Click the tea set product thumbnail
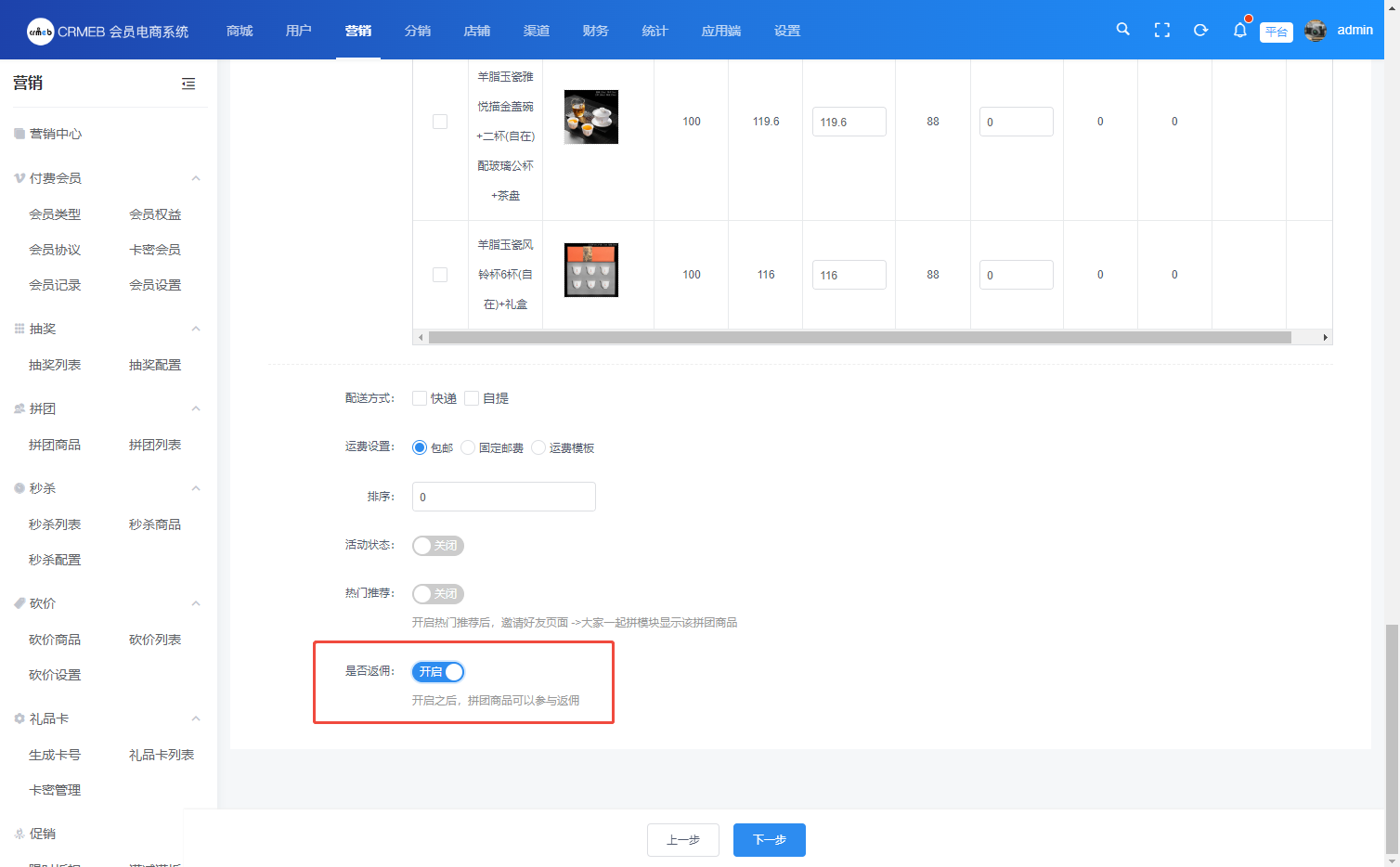The image size is (1400, 867). point(591,117)
